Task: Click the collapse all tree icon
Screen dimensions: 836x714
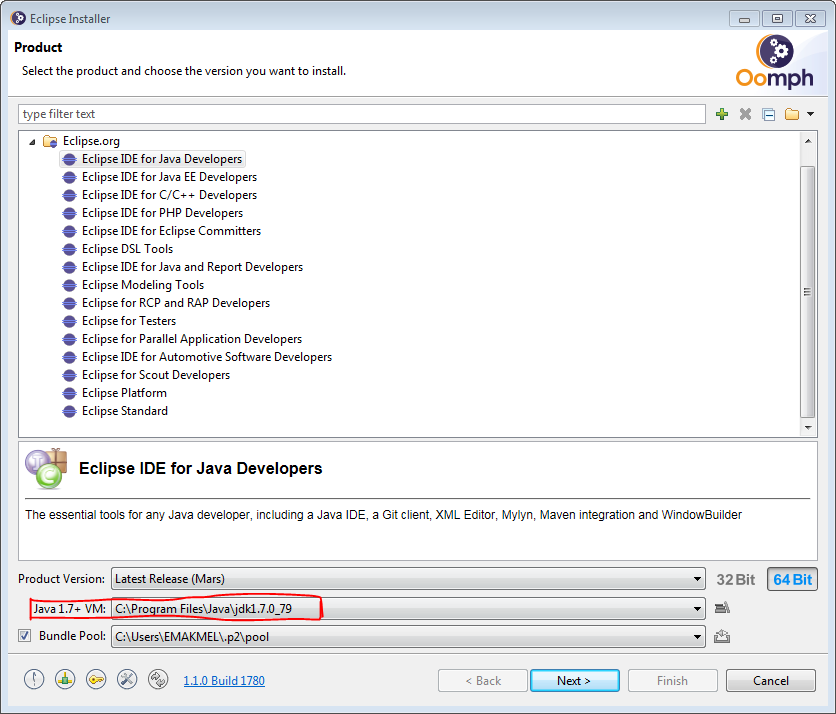Action: pos(768,114)
